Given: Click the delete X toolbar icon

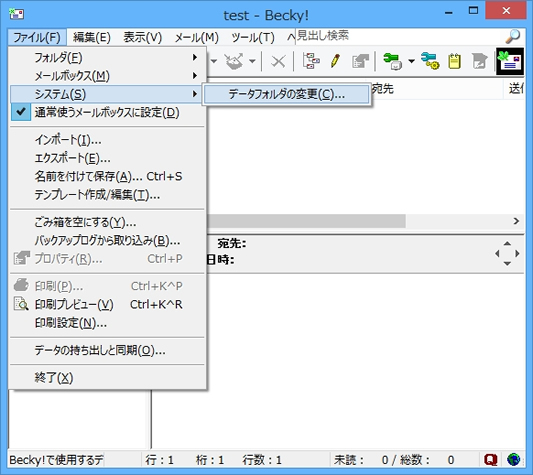Looking at the screenshot, I should click(x=278, y=62).
